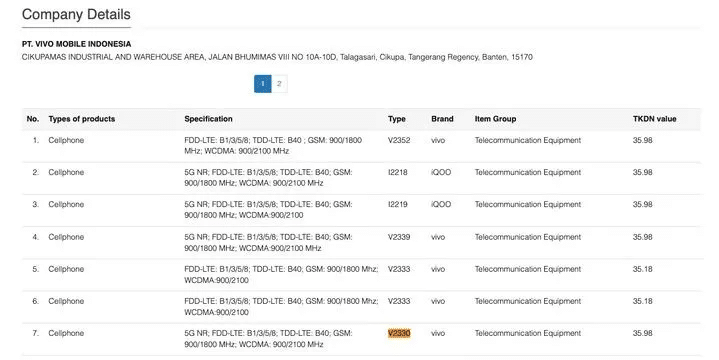The width and height of the screenshot is (719, 360).
Task: Click the FDD-LTE specification in row 6
Action: (x=281, y=307)
